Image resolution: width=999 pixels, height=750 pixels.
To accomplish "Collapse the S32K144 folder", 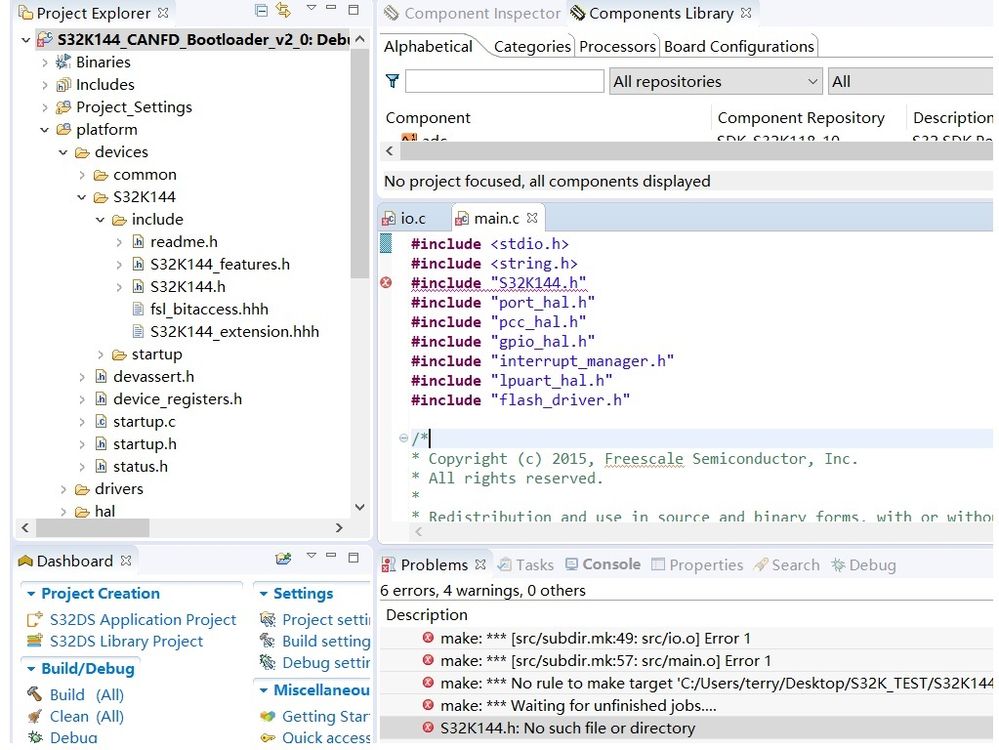I will 82,198.
